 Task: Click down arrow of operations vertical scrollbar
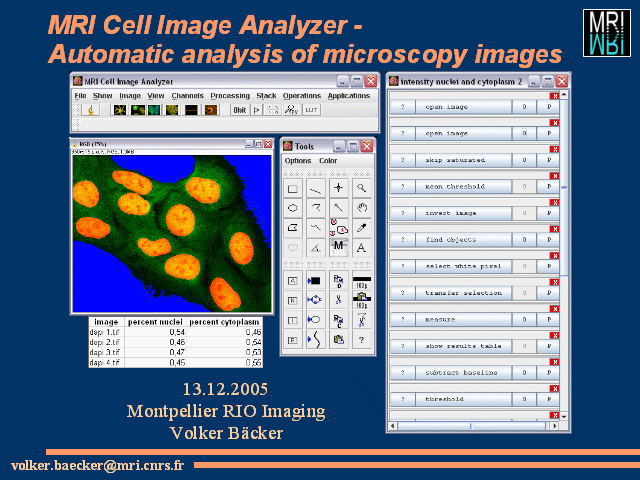point(564,416)
